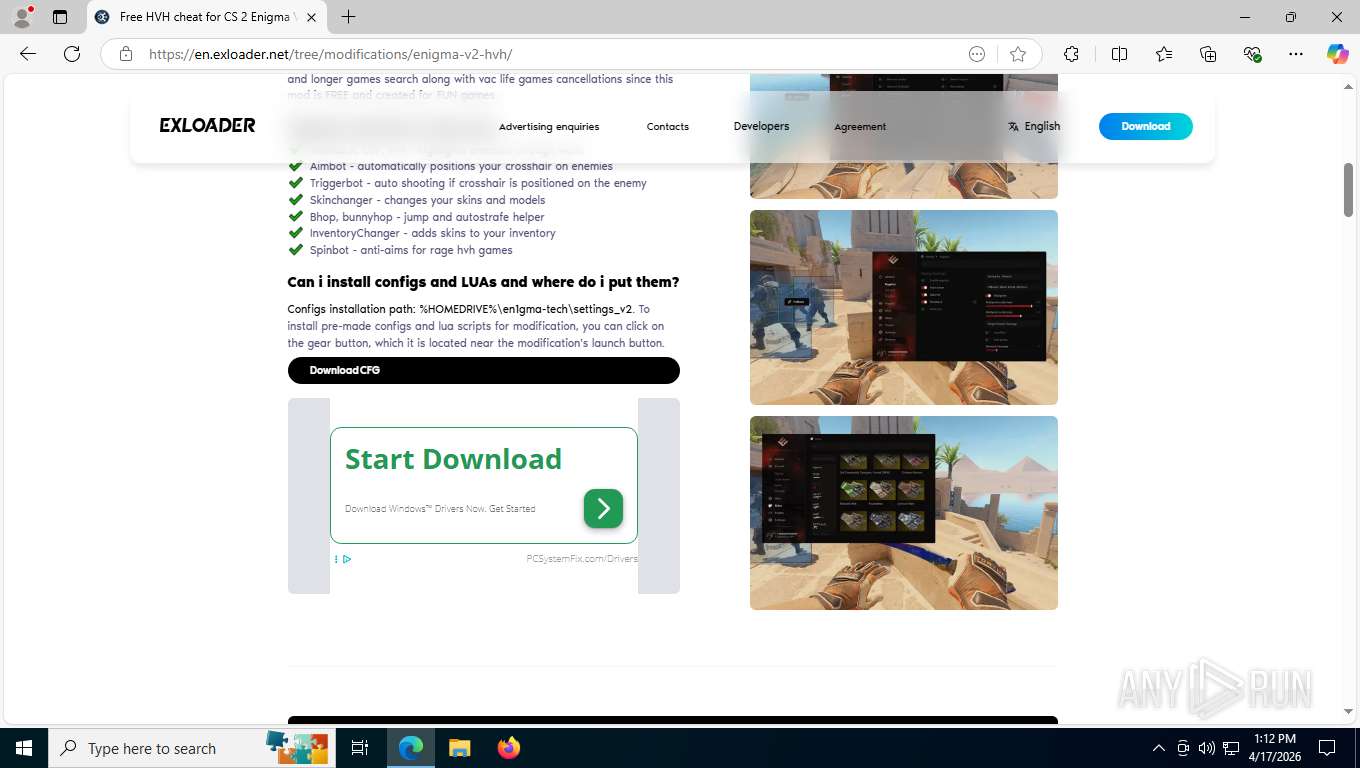Launch Copilot from the toolbar
Image resolution: width=1360 pixels, height=768 pixels.
[x=1337, y=54]
